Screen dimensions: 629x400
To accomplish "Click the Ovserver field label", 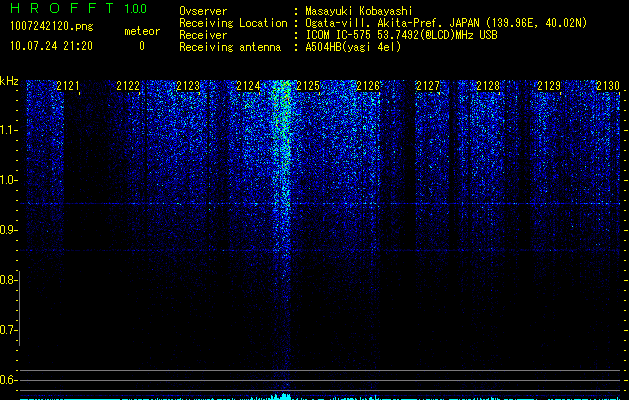I will 203,11.
